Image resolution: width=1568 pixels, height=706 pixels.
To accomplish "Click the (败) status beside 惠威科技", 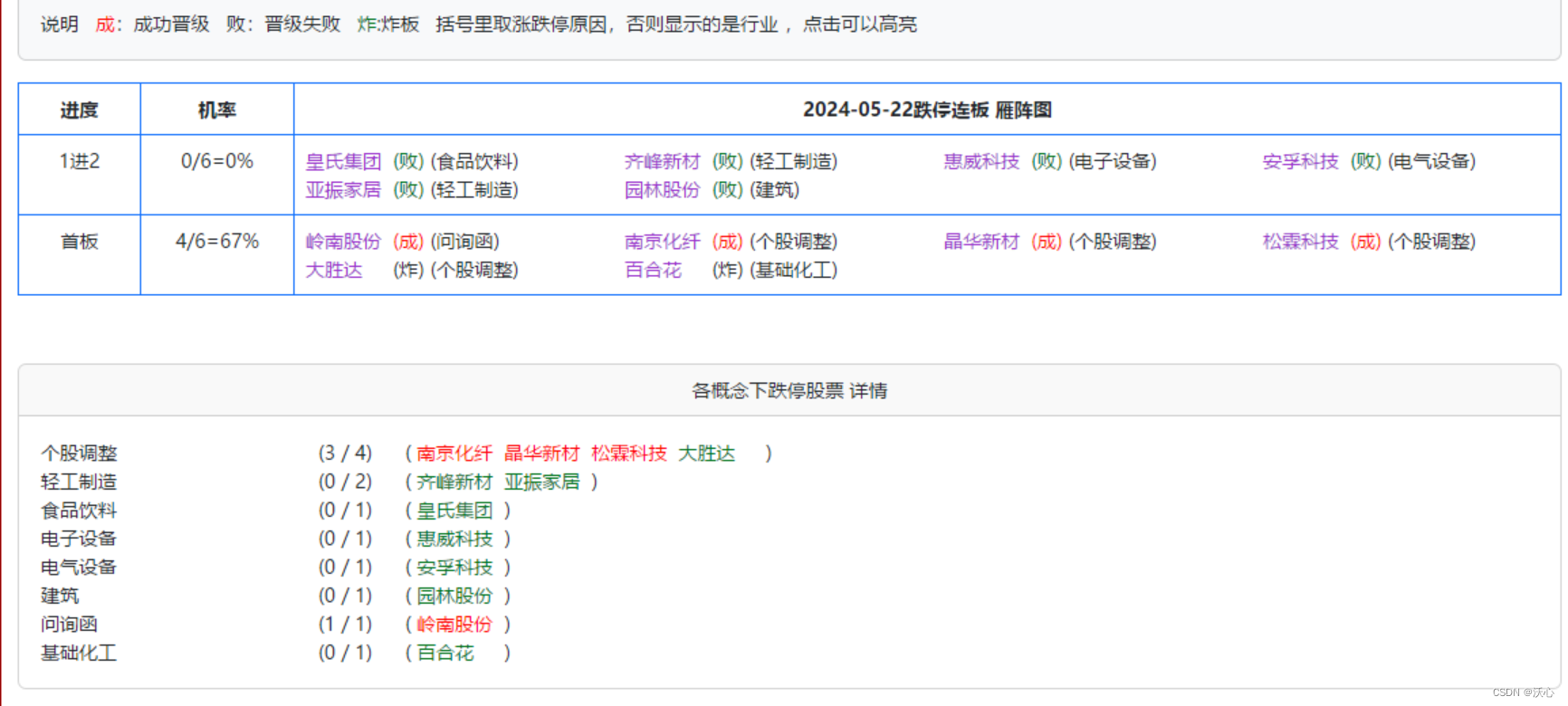I will point(1047,161).
